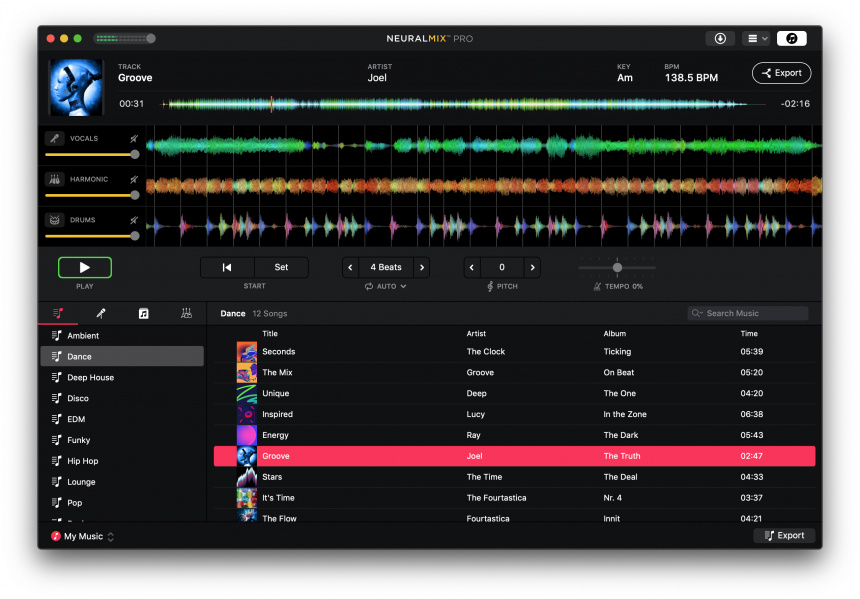860x599 pixels.
Task: Mute the Harmonic stem
Action: [x=134, y=179]
